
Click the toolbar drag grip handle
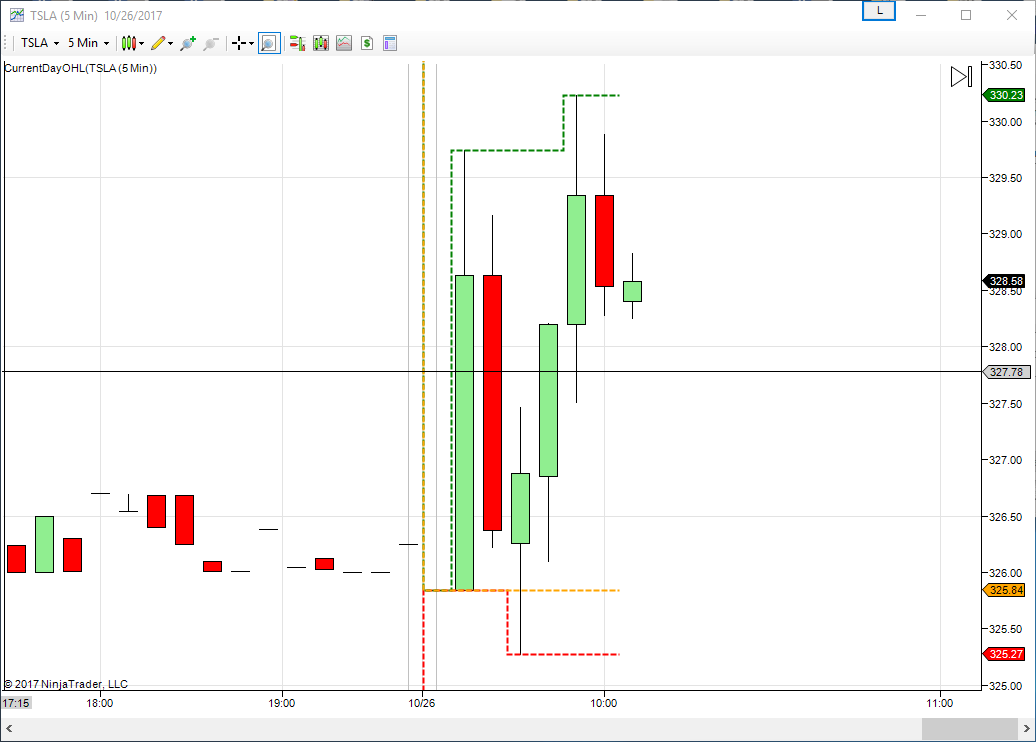[x=7, y=44]
